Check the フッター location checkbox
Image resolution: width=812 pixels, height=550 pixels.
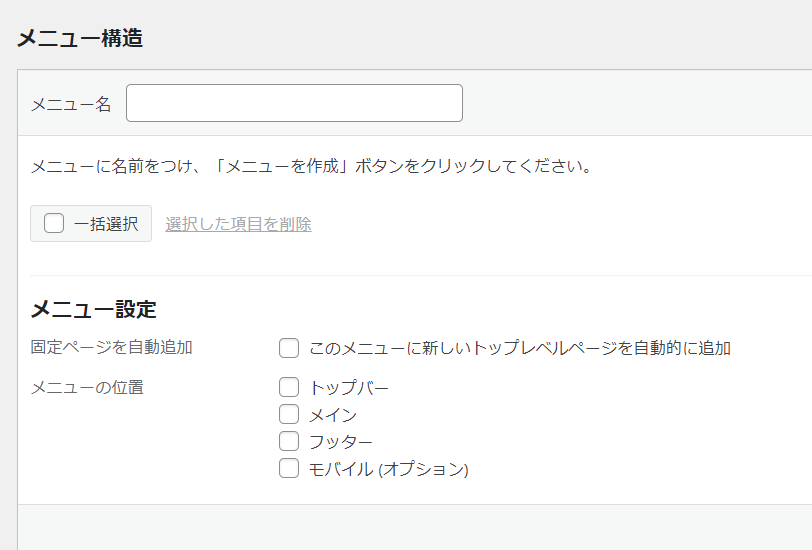[289, 441]
